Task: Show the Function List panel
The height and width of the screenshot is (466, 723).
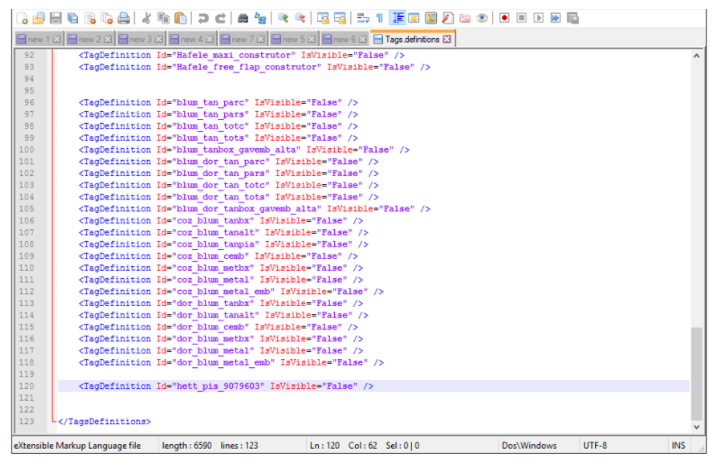Action: 448,18
